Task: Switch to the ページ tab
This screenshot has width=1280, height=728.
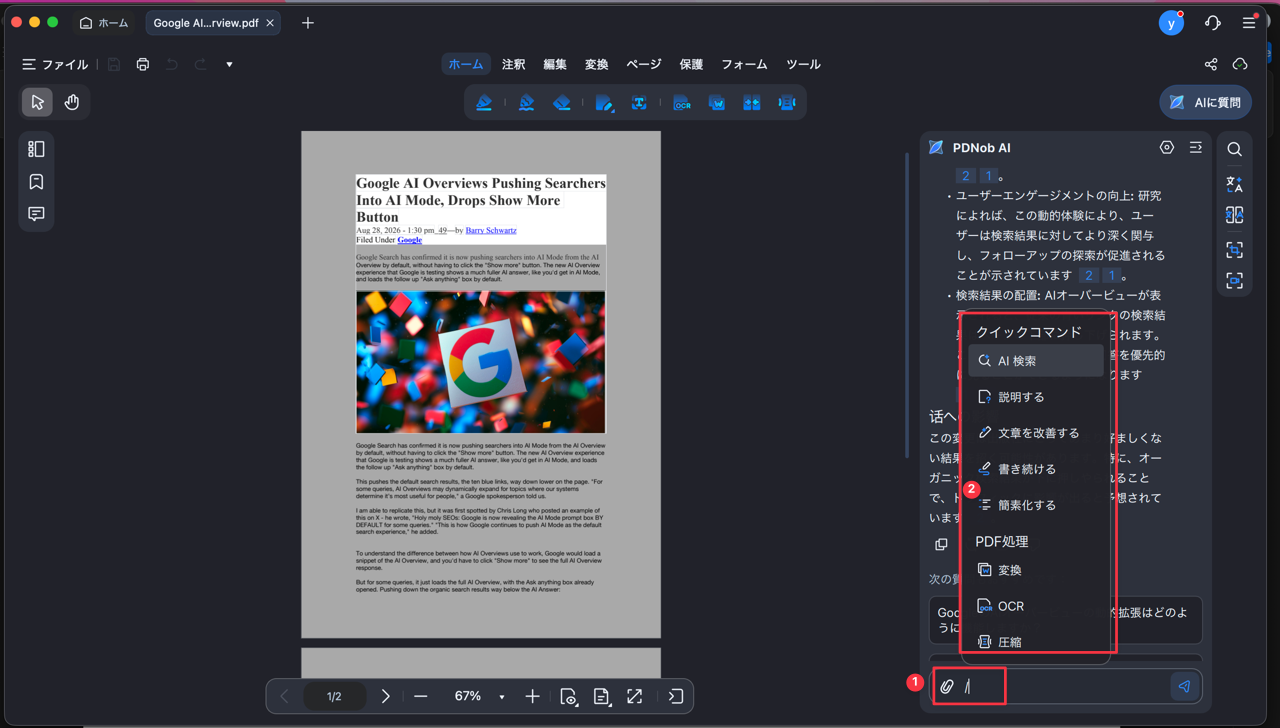Action: 644,64
